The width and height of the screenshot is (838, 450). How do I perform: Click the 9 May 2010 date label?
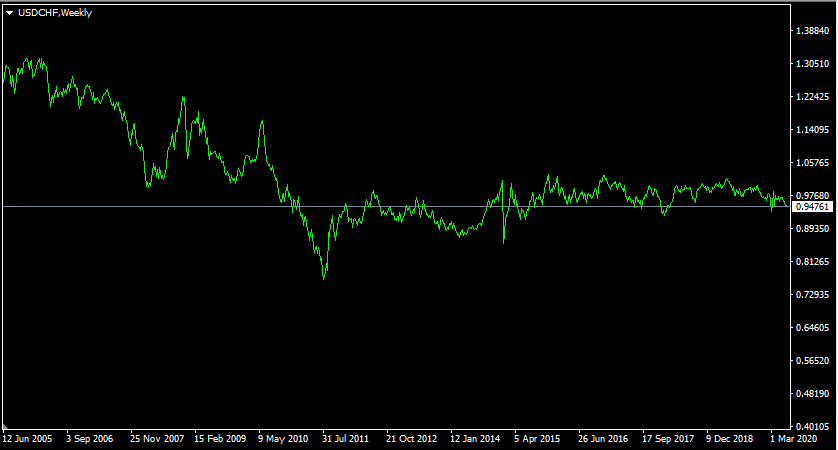[x=283, y=439]
